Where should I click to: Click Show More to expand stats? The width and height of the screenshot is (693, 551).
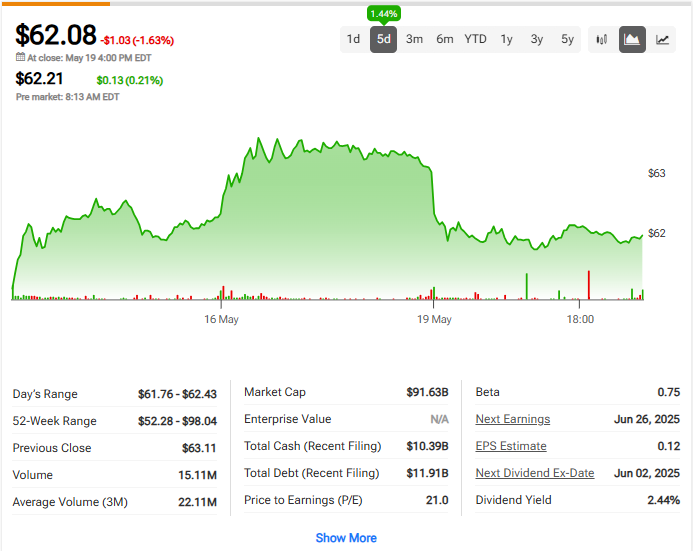pos(346,538)
